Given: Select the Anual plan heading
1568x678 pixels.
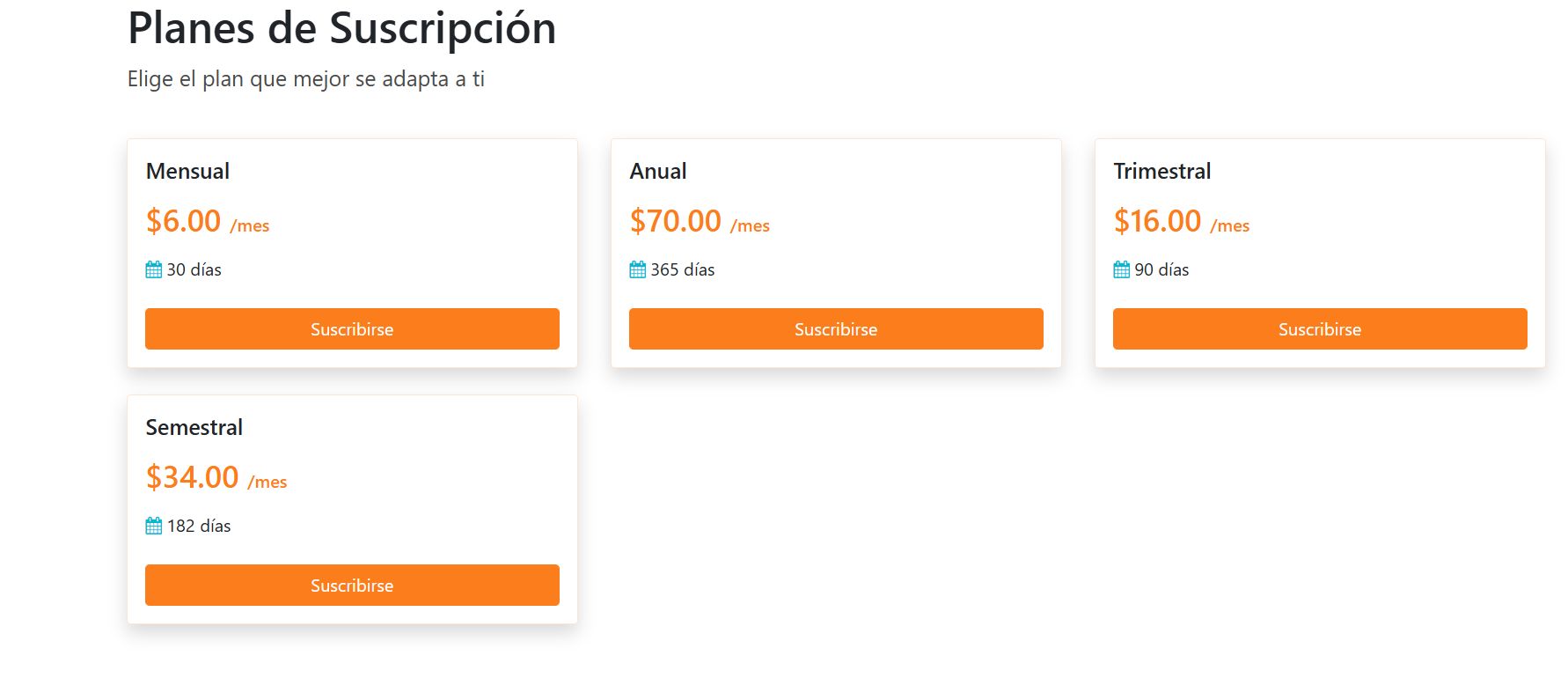Looking at the screenshot, I should tap(658, 171).
